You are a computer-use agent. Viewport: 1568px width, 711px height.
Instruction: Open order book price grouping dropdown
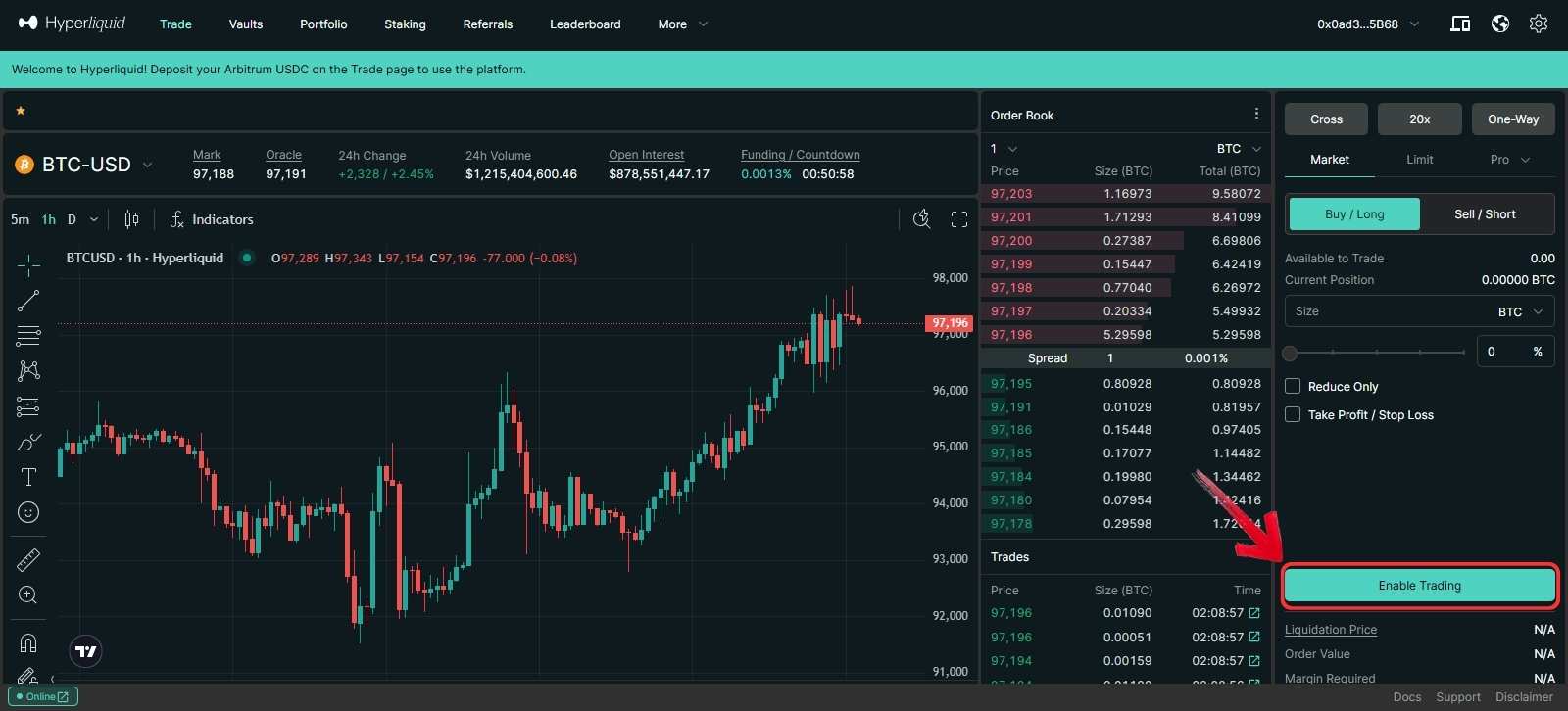tap(1004, 149)
